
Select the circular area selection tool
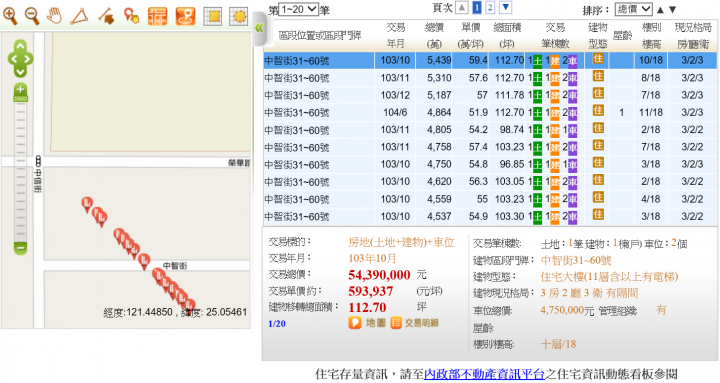pyautogui.click(x=239, y=16)
